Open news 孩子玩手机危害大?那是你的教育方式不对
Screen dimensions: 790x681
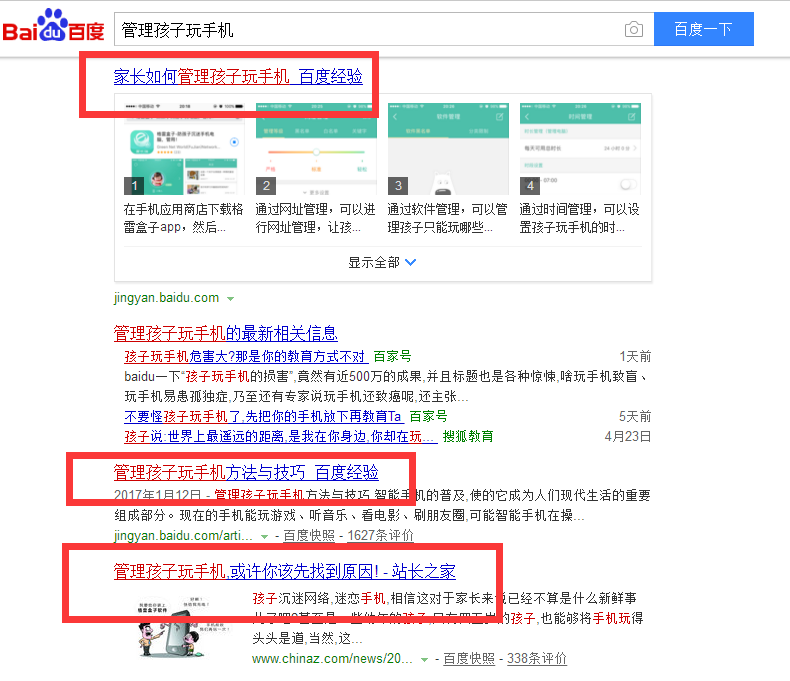pos(244,357)
